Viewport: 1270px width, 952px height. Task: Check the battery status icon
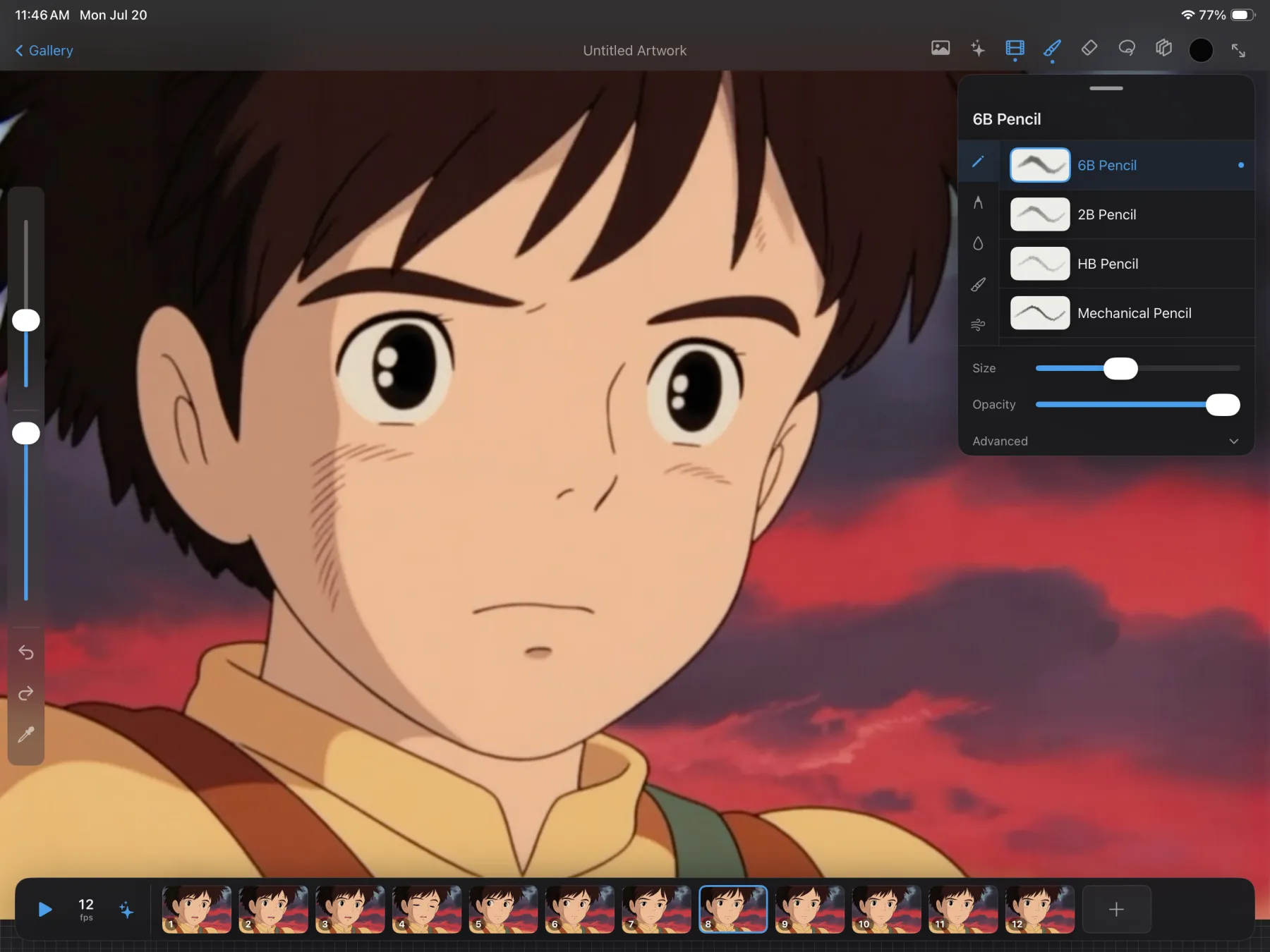[1242, 15]
